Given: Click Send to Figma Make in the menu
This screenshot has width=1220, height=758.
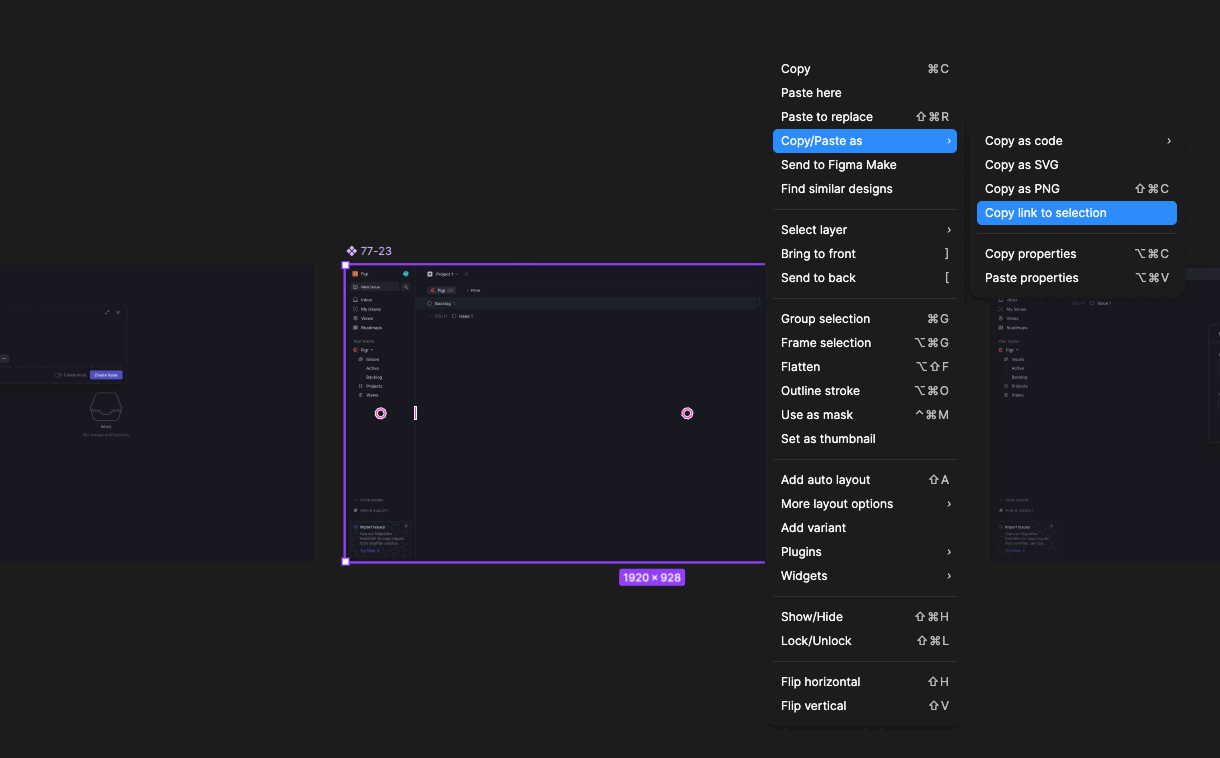Looking at the screenshot, I should click(x=837, y=164).
